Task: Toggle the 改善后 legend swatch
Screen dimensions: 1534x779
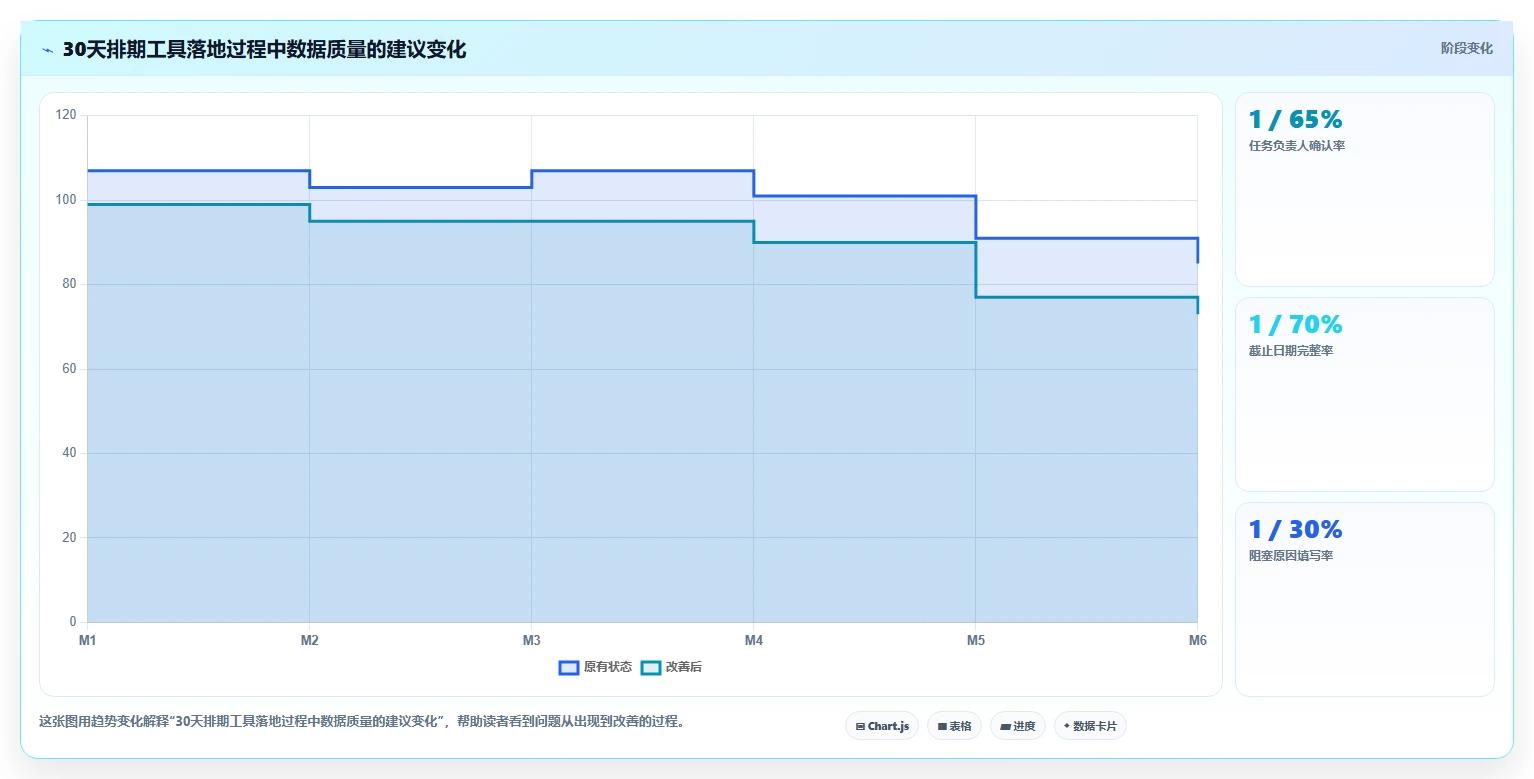Action: (x=651, y=667)
